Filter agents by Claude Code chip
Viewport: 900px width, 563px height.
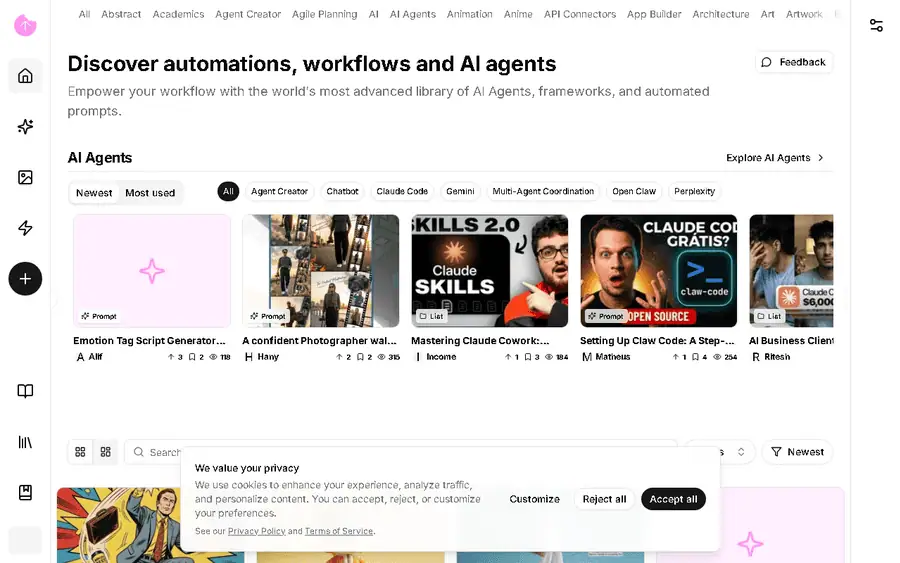click(402, 191)
